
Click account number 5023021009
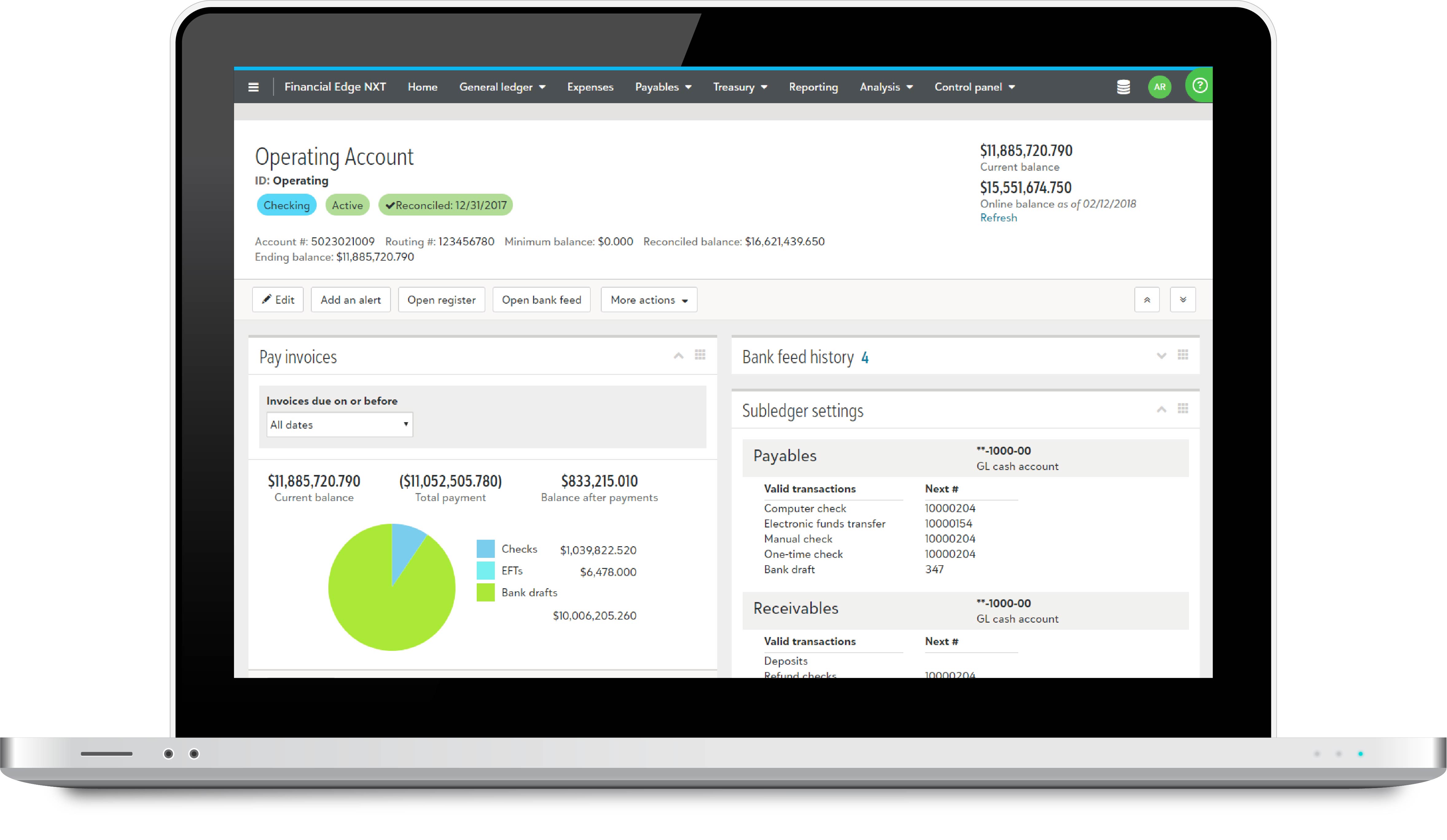coord(343,242)
